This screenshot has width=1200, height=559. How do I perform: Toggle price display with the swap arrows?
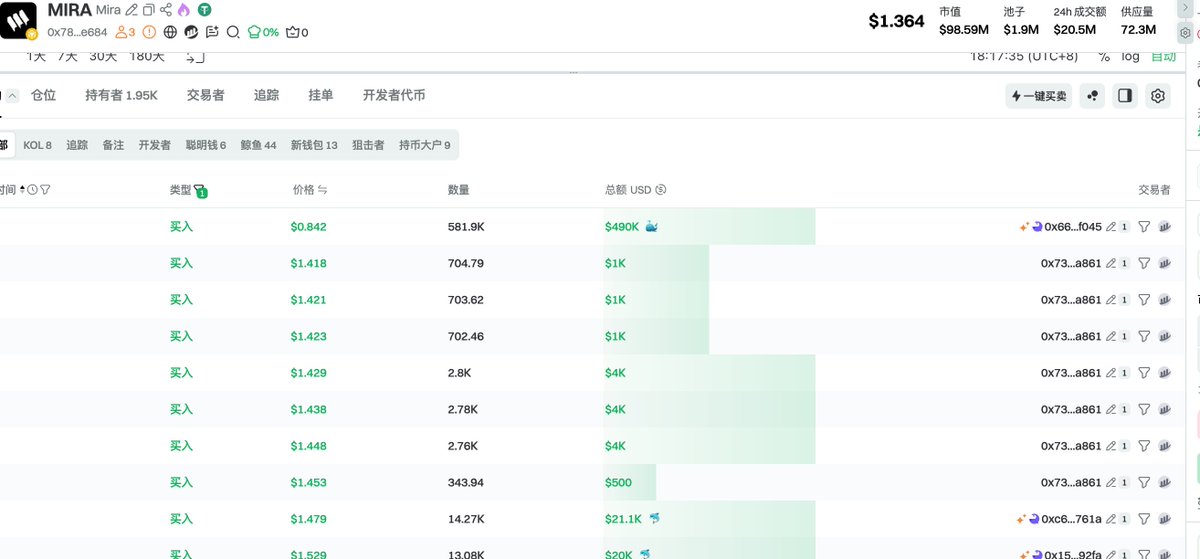[323, 190]
